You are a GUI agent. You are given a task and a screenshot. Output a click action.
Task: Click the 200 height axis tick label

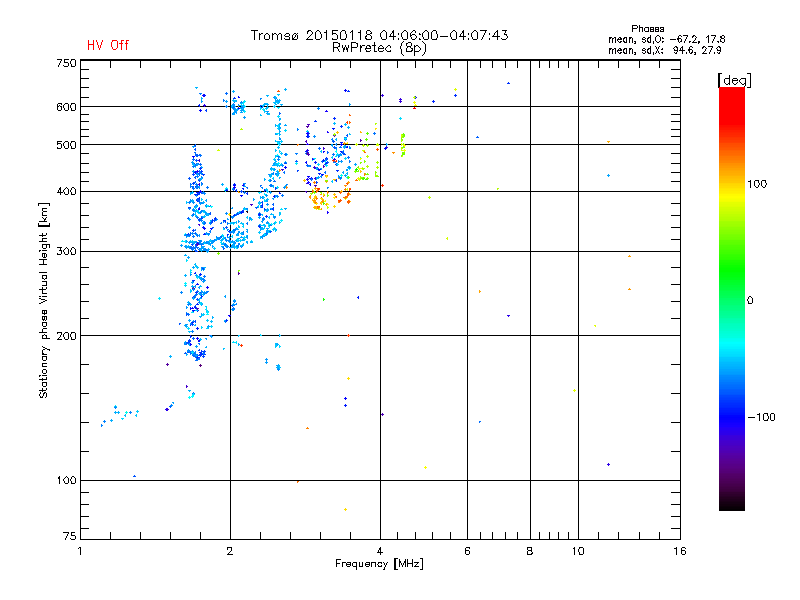(x=66, y=336)
